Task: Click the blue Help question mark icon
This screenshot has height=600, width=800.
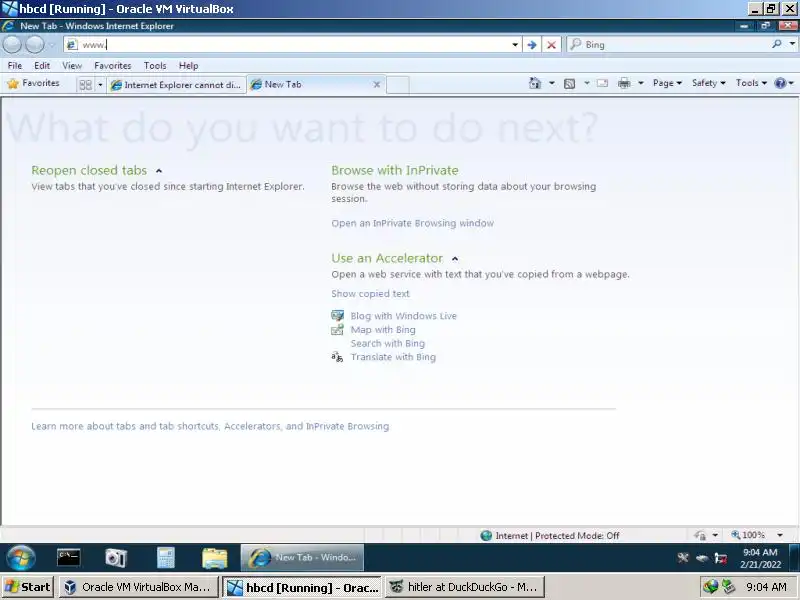Action: click(x=780, y=83)
